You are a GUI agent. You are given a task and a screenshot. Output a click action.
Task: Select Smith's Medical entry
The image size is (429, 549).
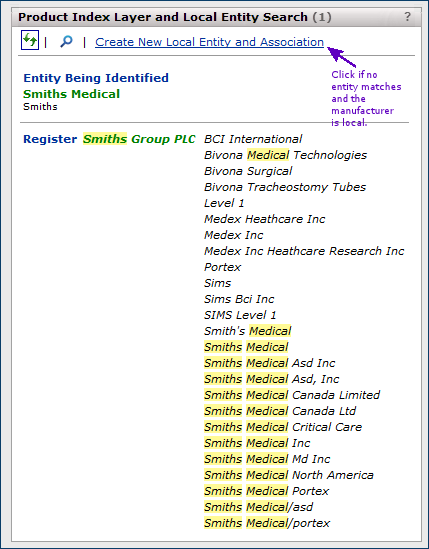248,331
